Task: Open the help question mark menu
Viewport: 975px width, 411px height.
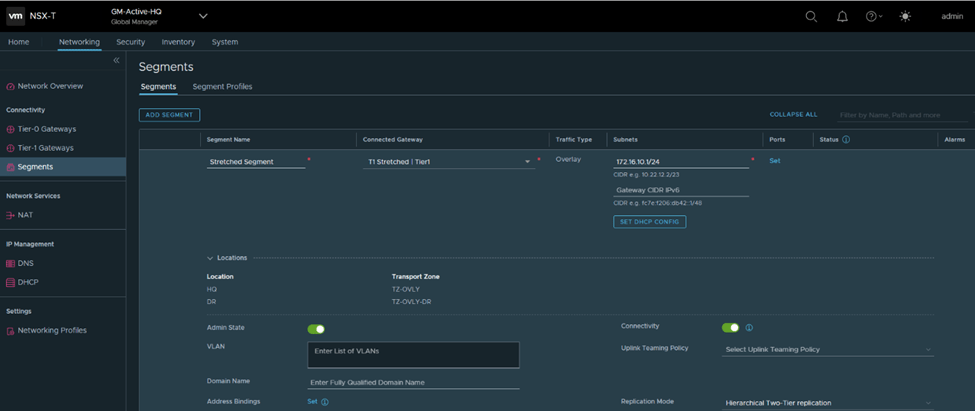Action: 872,16
